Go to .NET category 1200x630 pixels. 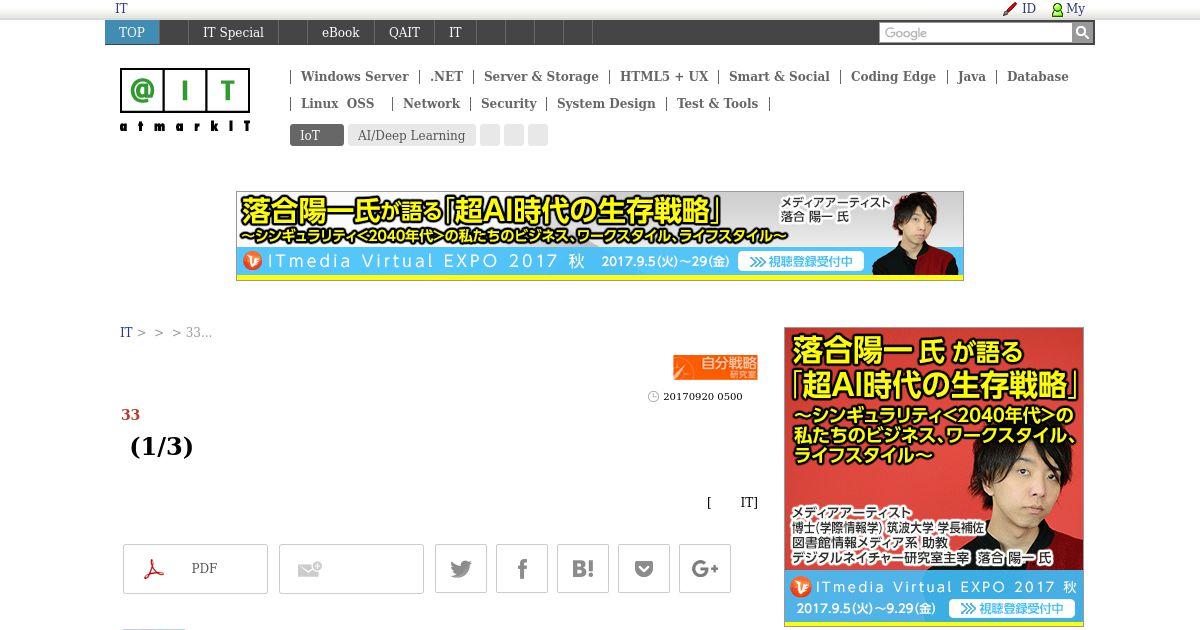446,77
